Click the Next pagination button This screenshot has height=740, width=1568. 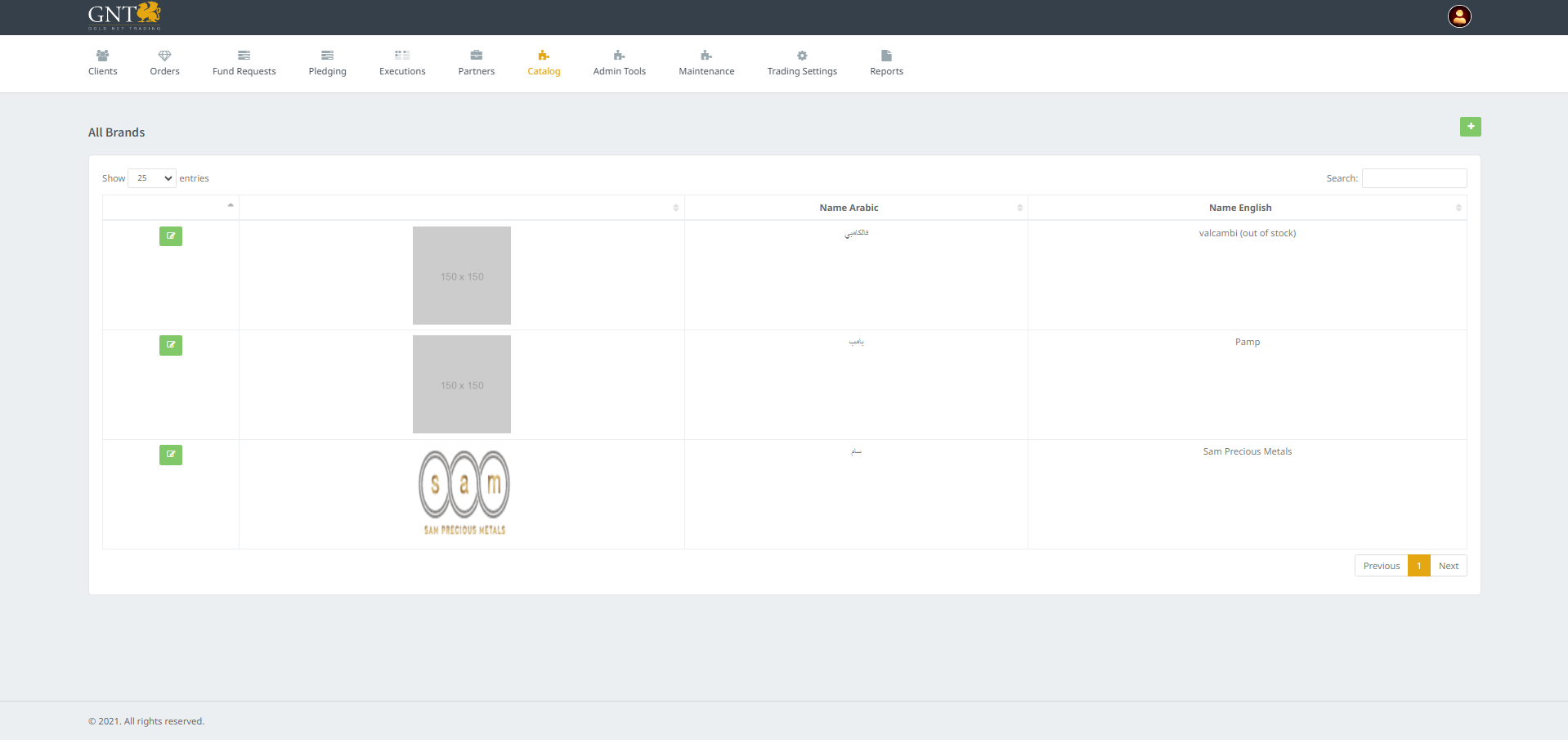coord(1448,566)
